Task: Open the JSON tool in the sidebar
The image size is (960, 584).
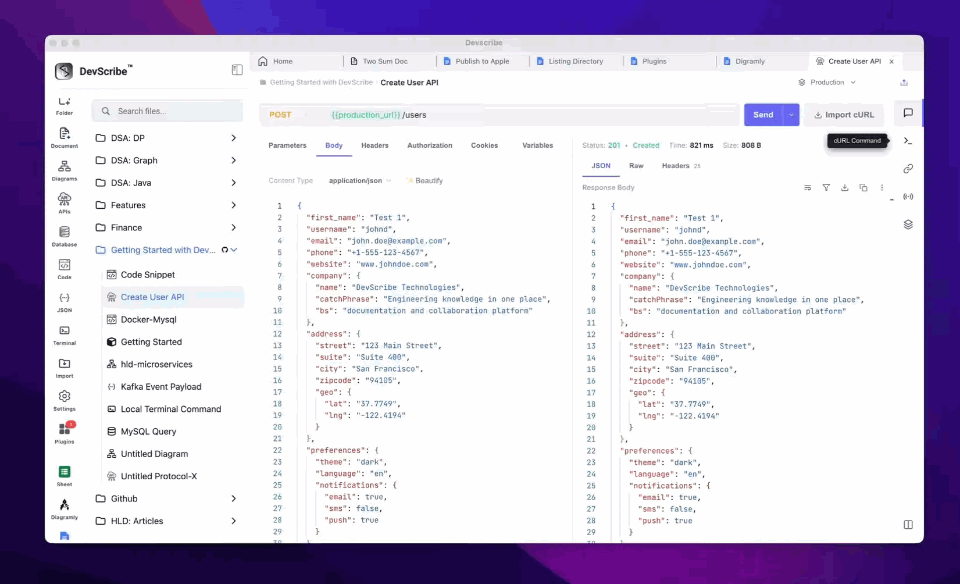Action: click(64, 298)
